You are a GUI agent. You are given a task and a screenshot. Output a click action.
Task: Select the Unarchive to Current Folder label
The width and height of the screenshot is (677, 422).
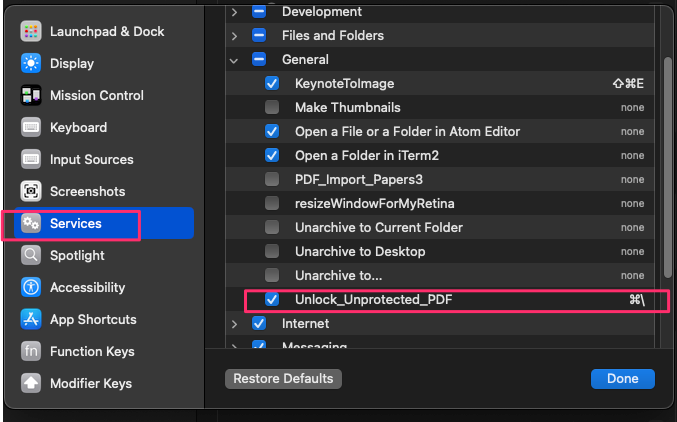tap(379, 227)
